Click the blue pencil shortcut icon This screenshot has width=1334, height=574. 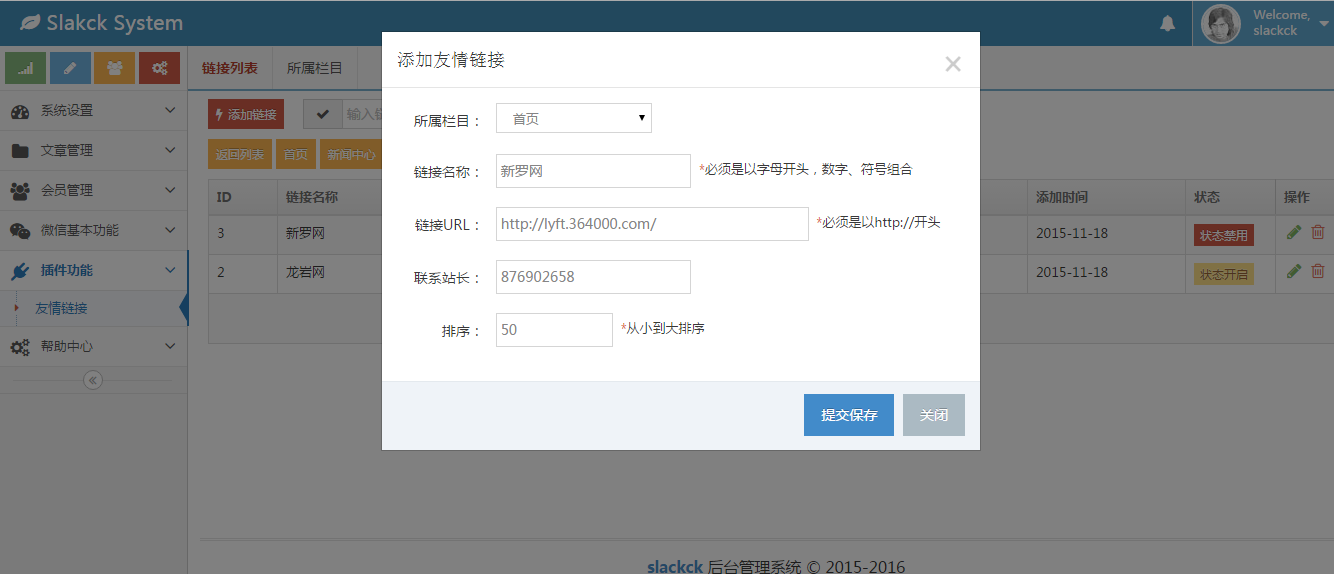pos(70,68)
